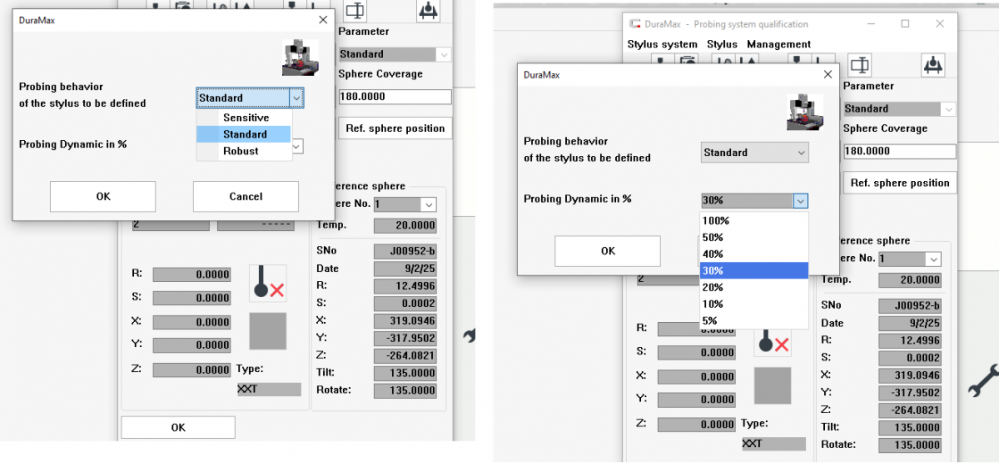Click the DuraMax app icon in the title bar
The width and height of the screenshot is (999, 463).
[x=634, y=24]
